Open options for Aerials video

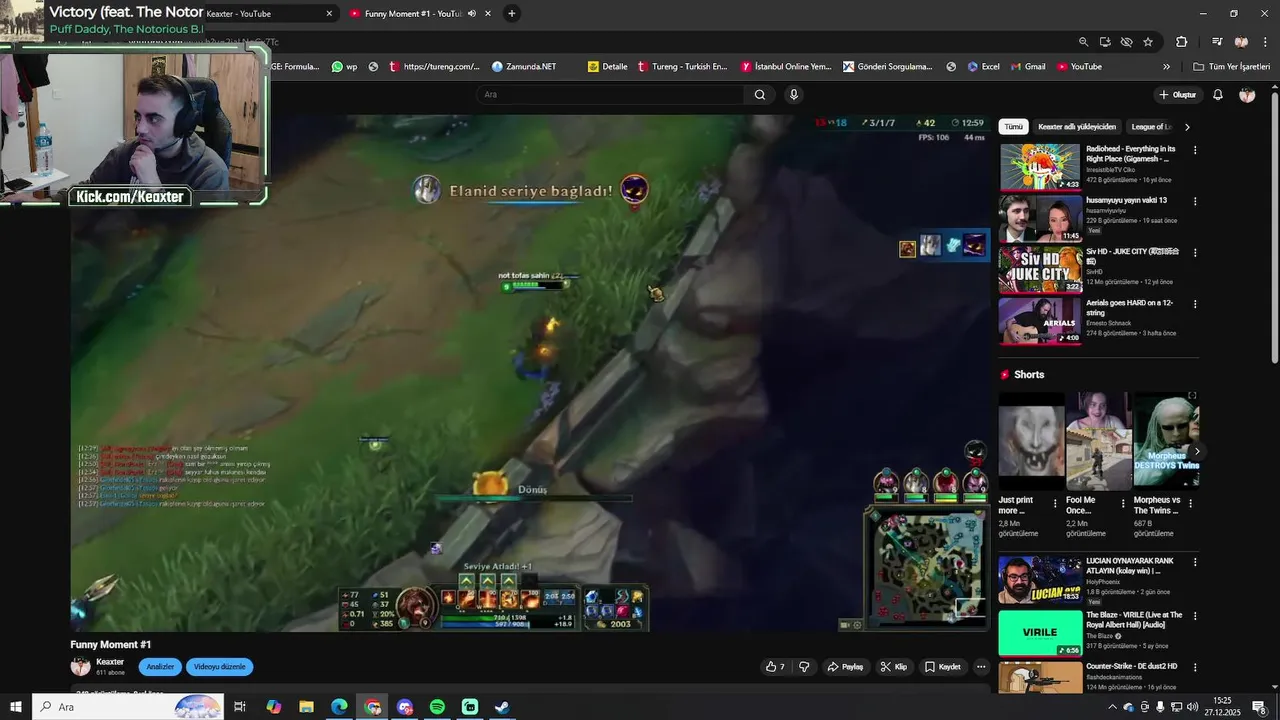[1195, 304]
